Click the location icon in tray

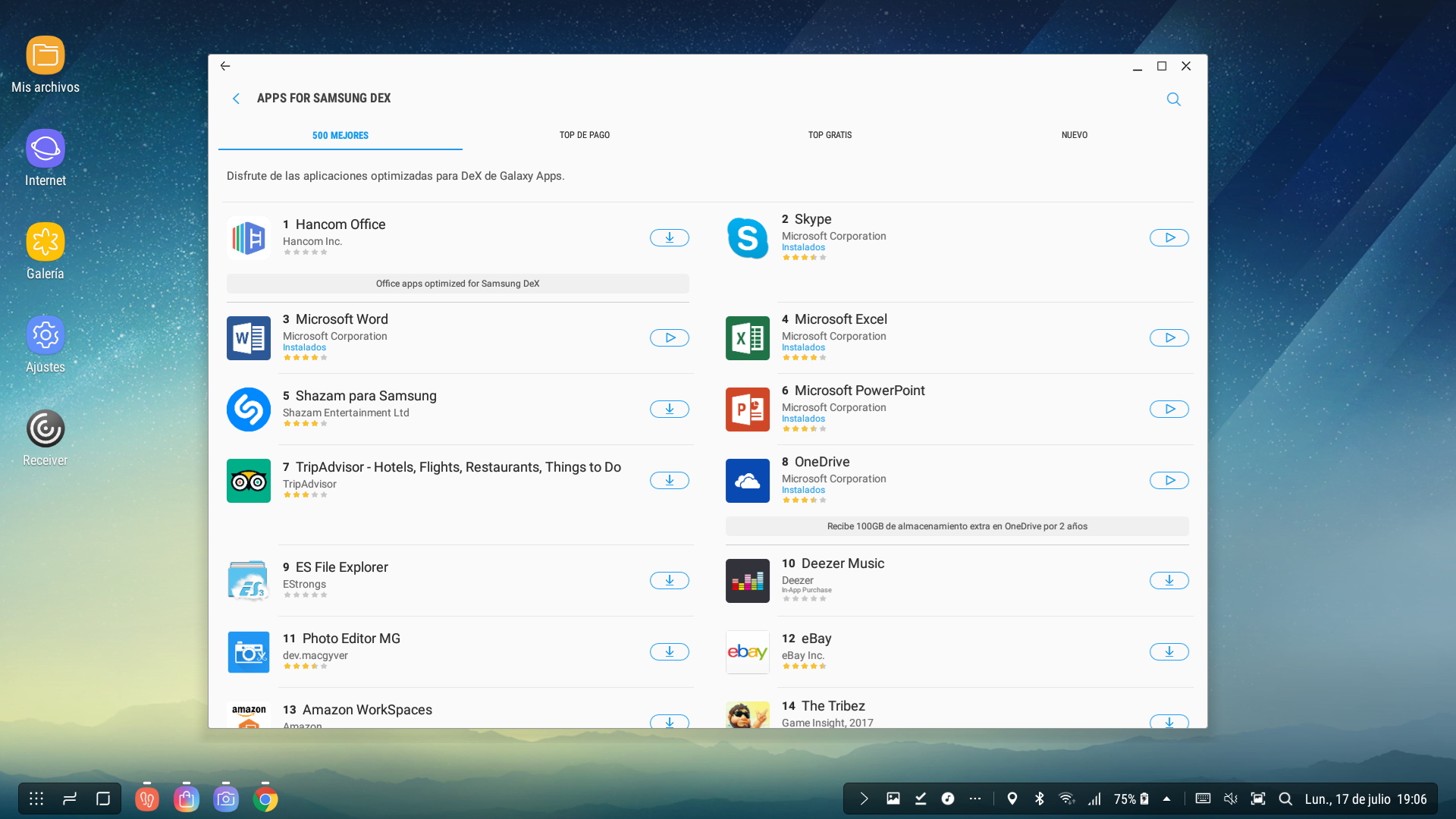1012,799
